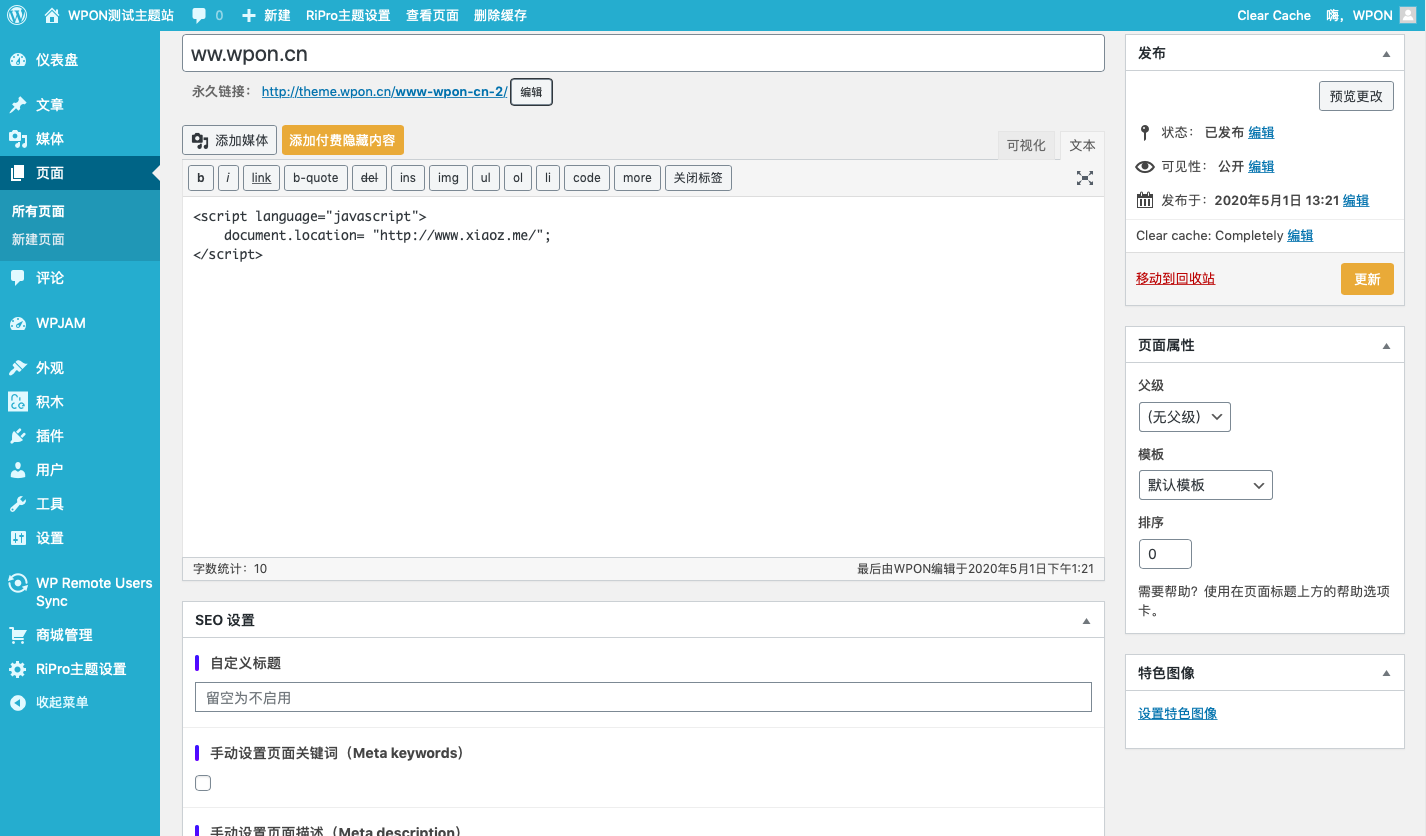Click the eye icon beside 可见性

click(1145, 166)
